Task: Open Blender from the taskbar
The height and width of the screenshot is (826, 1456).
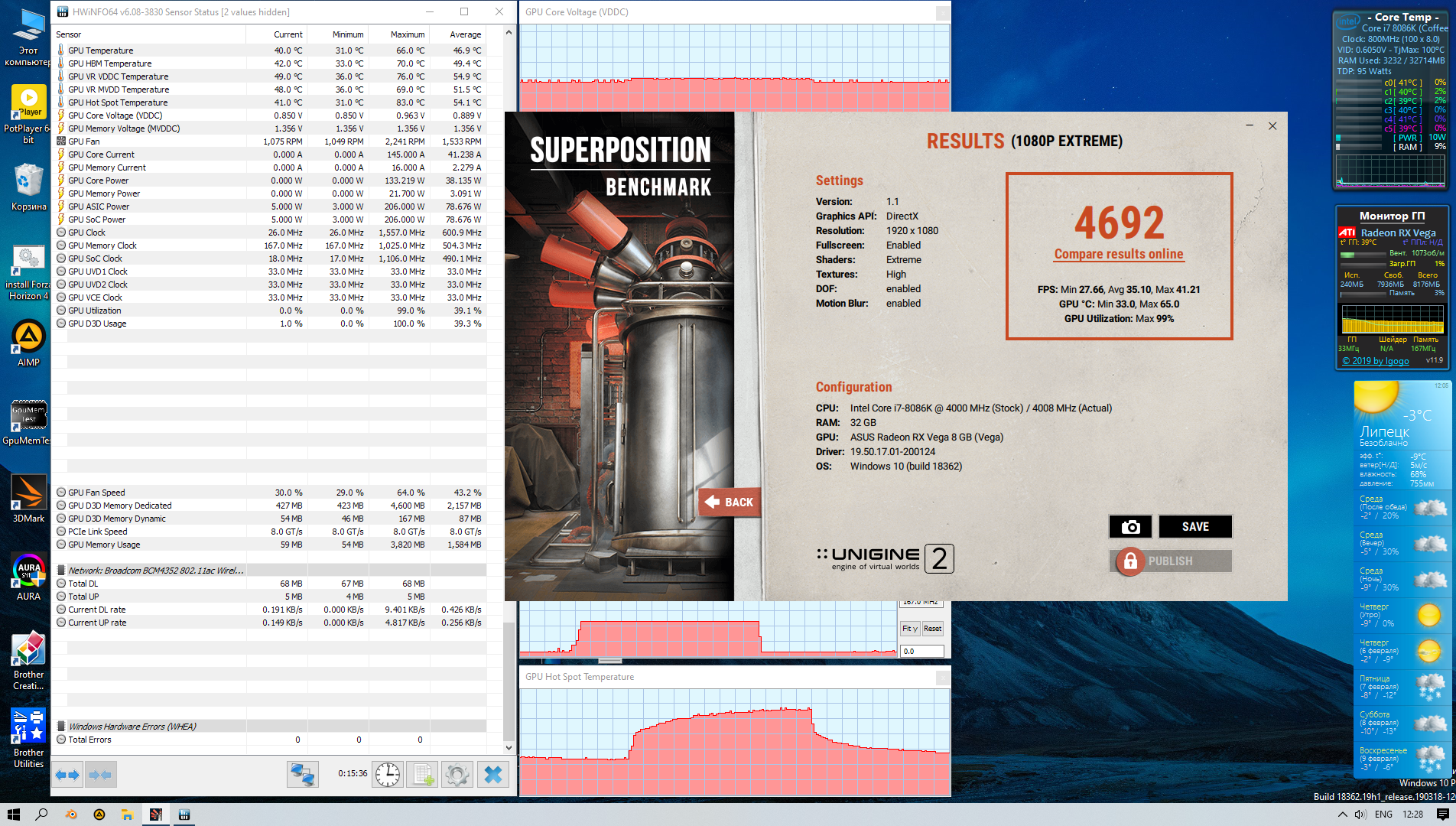Action: click(x=71, y=815)
